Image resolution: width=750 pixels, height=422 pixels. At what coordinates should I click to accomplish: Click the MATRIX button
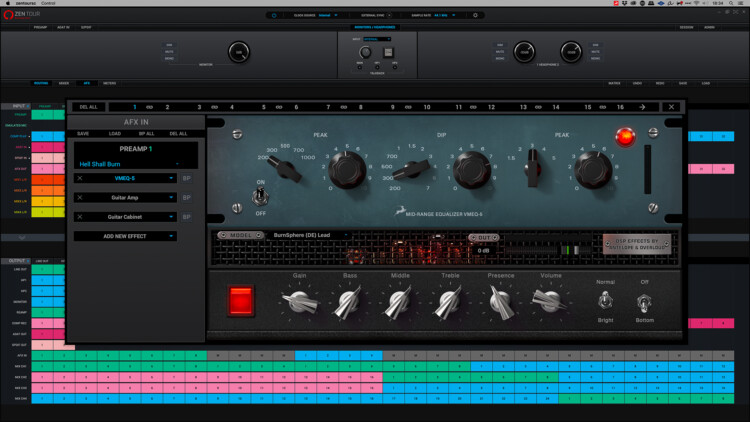coord(614,83)
